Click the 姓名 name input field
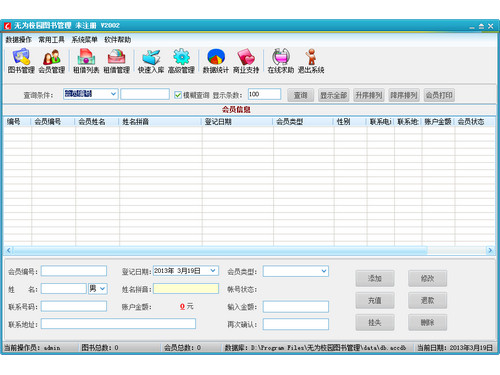 (x=64, y=288)
